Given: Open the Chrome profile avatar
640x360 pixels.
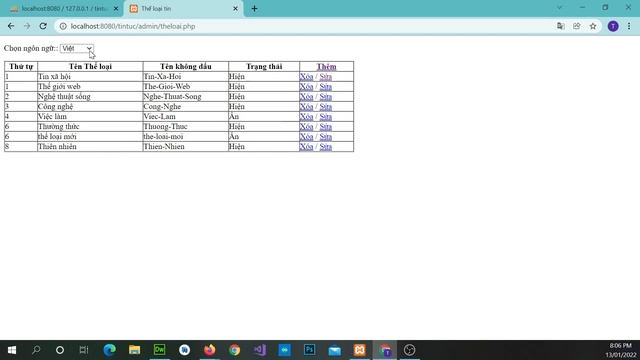Looking at the screenshot, I should pos(613,26).
